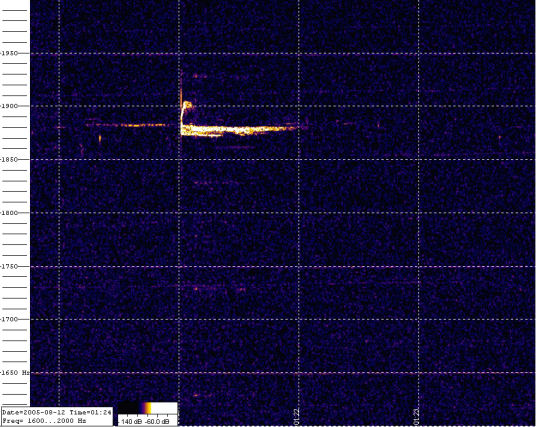This screenshot has width=536, height=427.
Task: Click the 1650 Hz axis label
Action: point(15,372)
